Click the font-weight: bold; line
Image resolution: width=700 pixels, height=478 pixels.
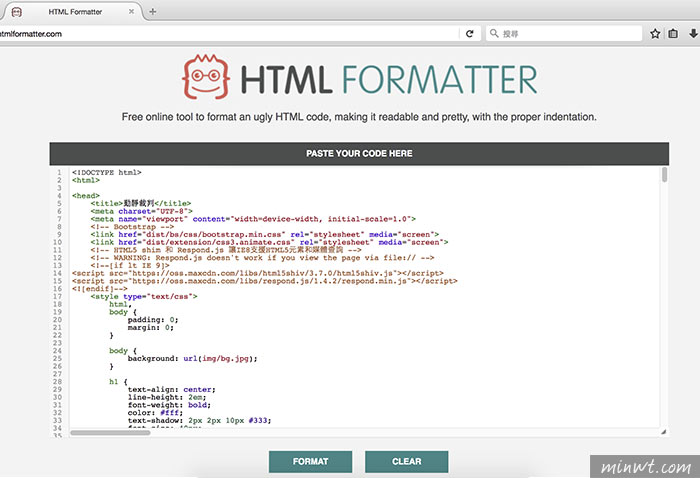[x=169, y=405]
